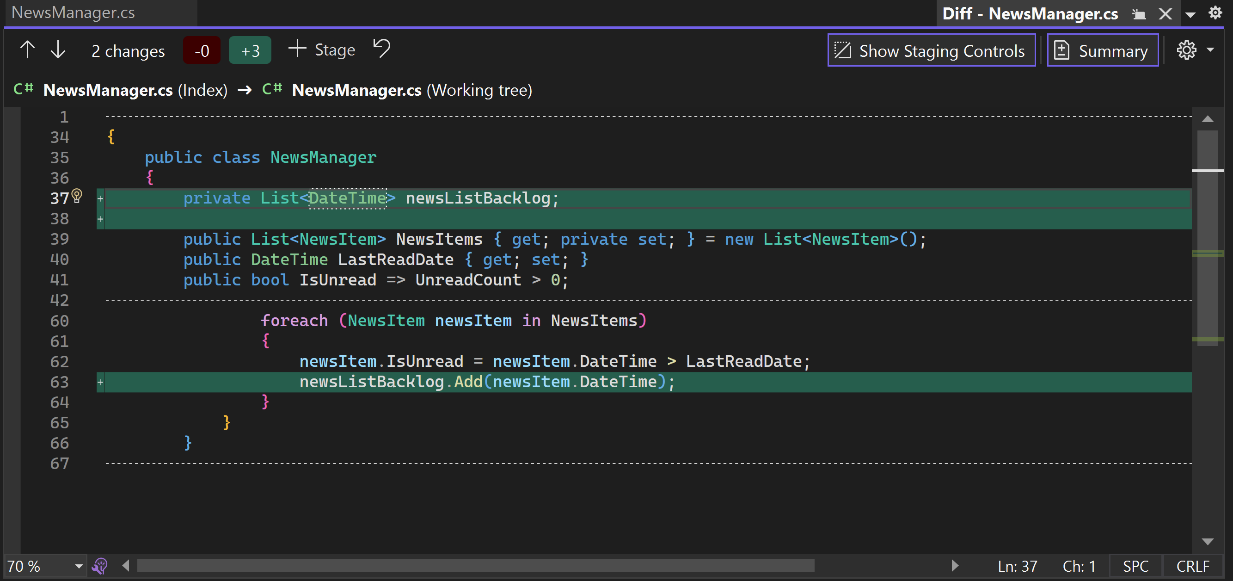
Task: Toggle Show Staging Controls
Action: click(930, 51)
